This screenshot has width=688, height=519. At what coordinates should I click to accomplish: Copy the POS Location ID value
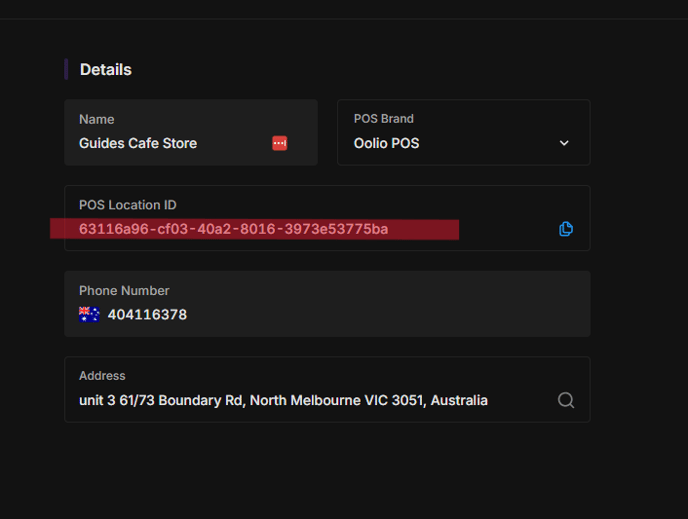tap(566, 229)
